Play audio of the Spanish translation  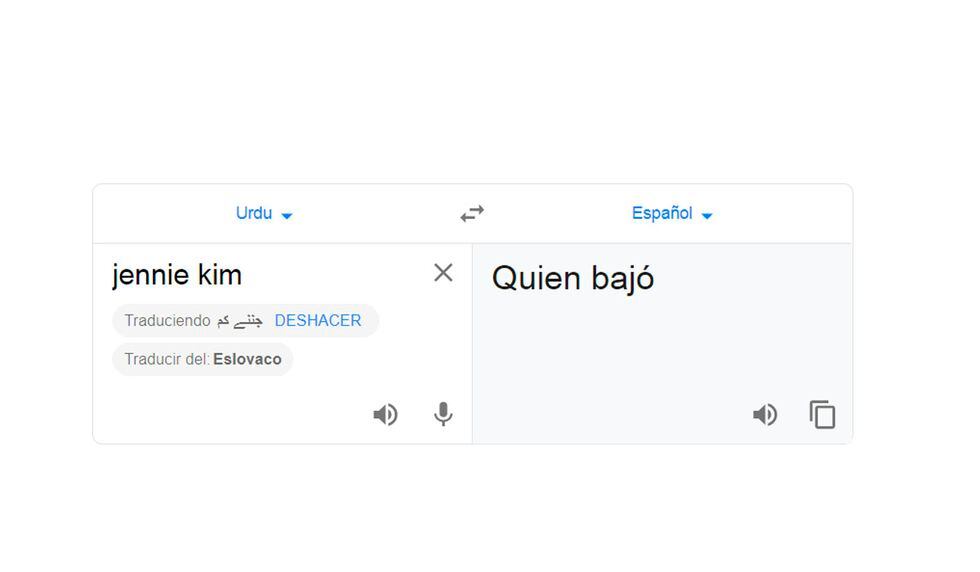coord(765,415)
